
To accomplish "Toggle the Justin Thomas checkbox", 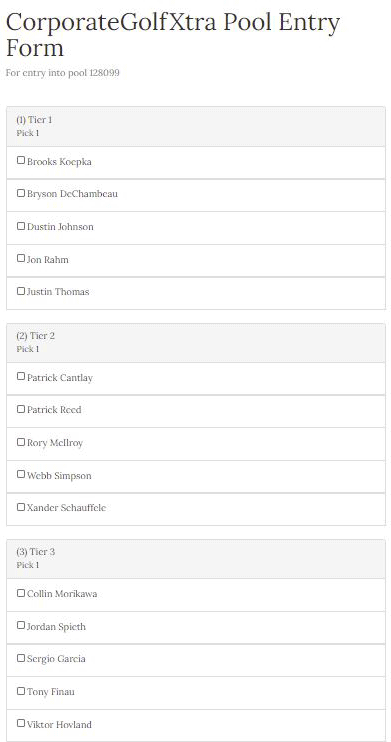I will [21, 291].
